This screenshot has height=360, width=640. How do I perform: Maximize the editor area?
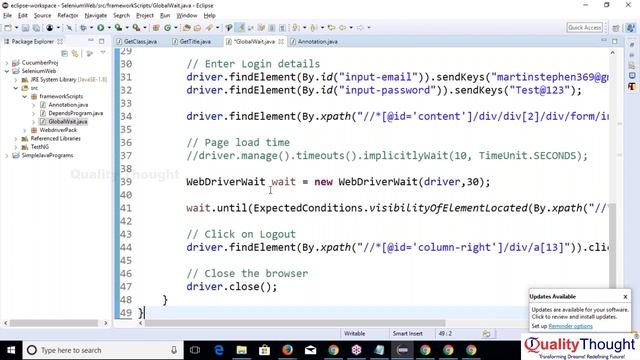pyautogui.click(x=615, y=41)
